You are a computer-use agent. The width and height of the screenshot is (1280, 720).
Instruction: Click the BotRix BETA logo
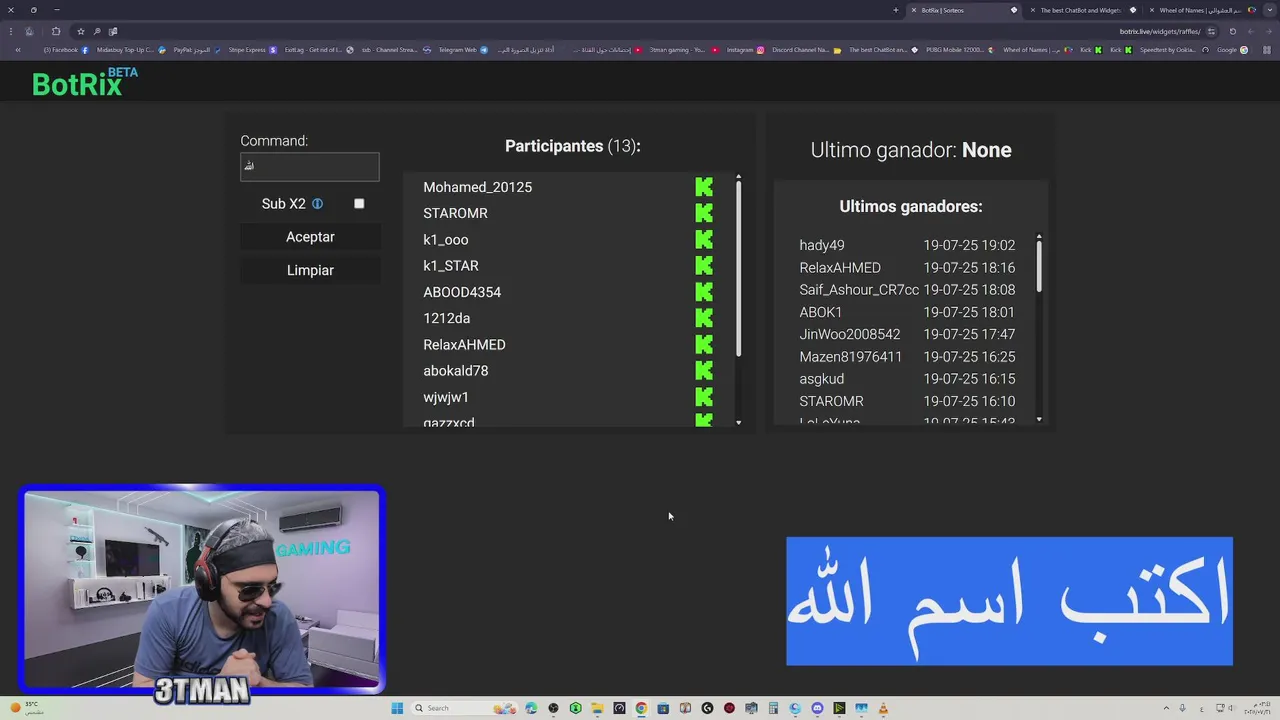84,83
